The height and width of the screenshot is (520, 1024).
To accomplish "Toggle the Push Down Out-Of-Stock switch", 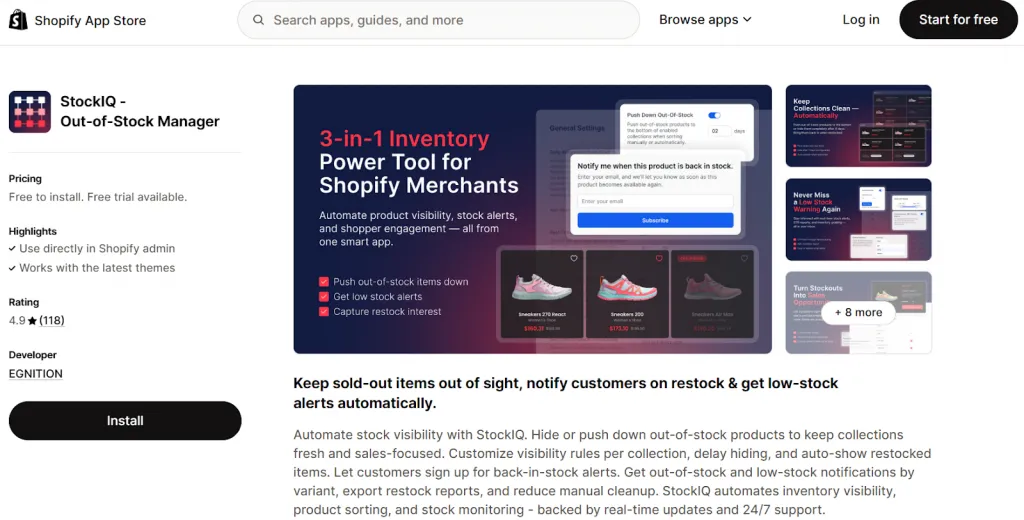I will point(714,116).
